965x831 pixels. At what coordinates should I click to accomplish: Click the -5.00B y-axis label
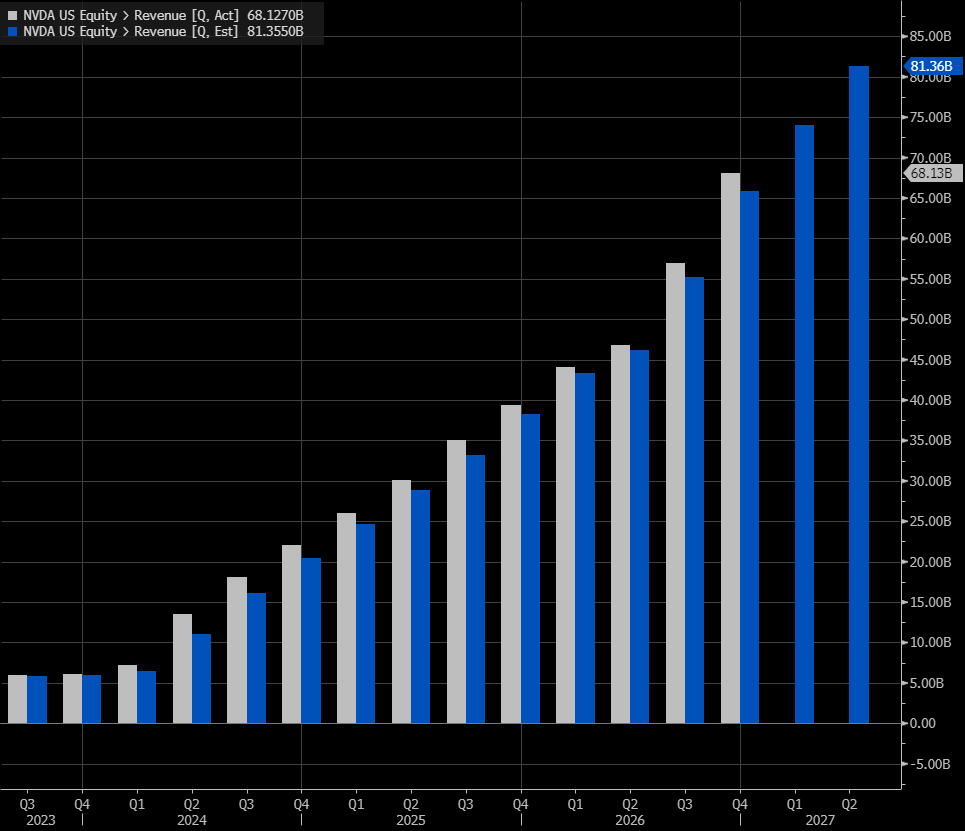click(929, 764)
